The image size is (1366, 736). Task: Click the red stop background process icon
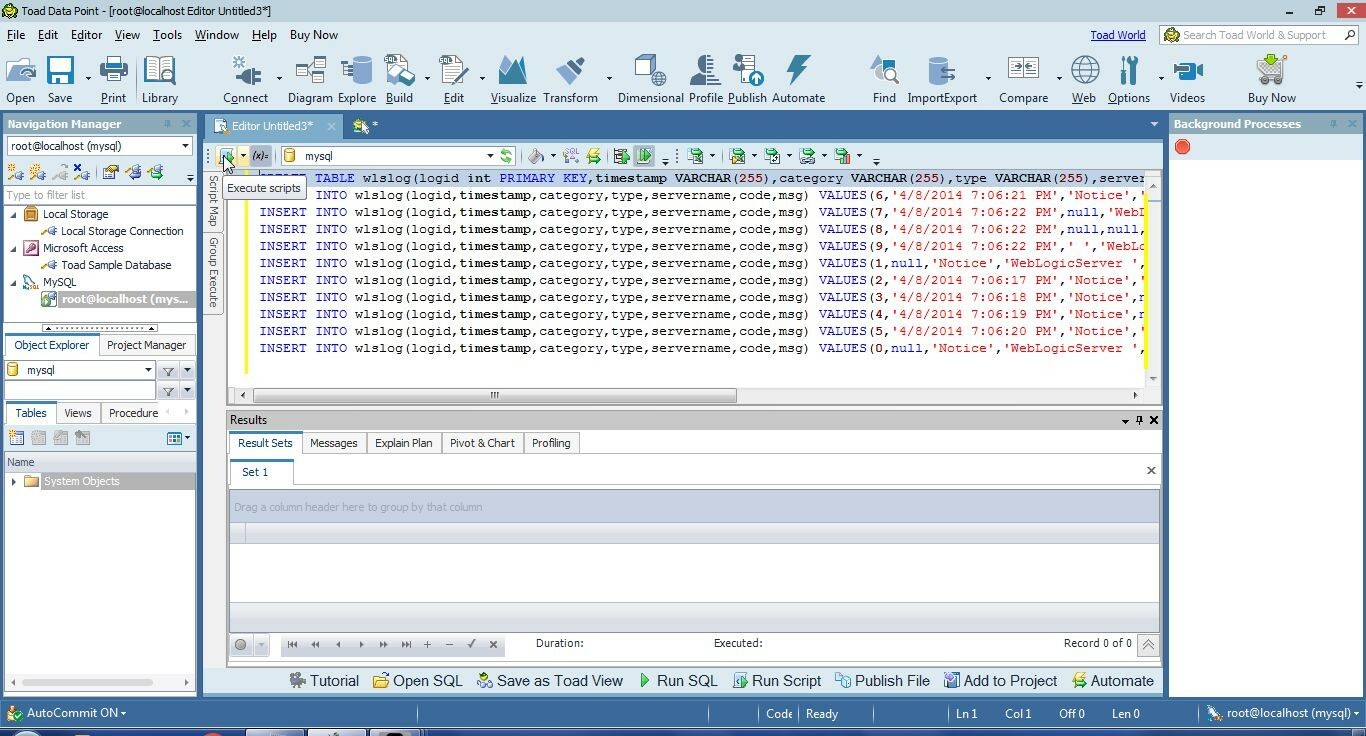click(x=1182, y=147)
